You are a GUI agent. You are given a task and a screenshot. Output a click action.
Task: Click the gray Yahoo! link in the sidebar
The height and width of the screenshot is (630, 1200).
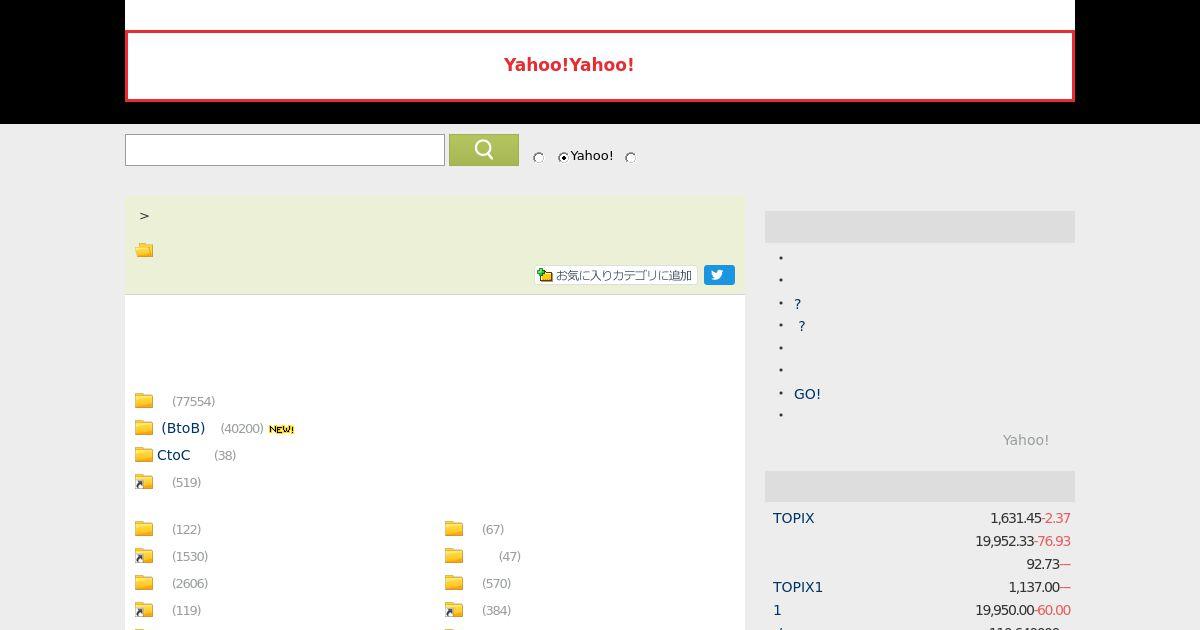click(x=1026, y=440)
